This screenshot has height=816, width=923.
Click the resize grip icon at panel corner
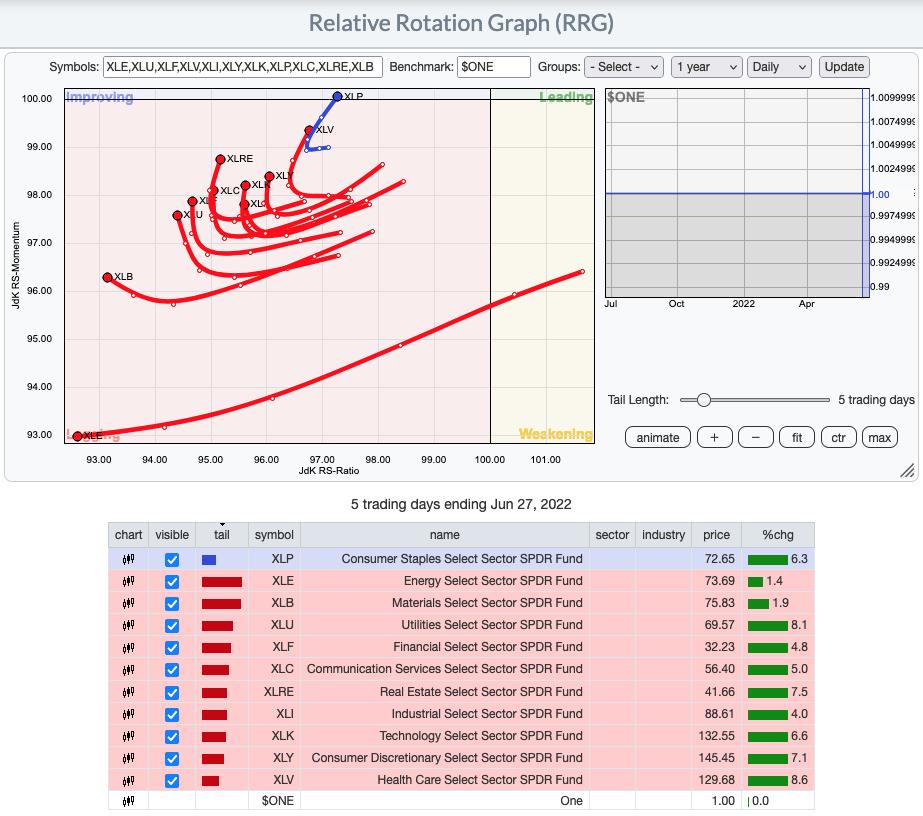[907, 470]
